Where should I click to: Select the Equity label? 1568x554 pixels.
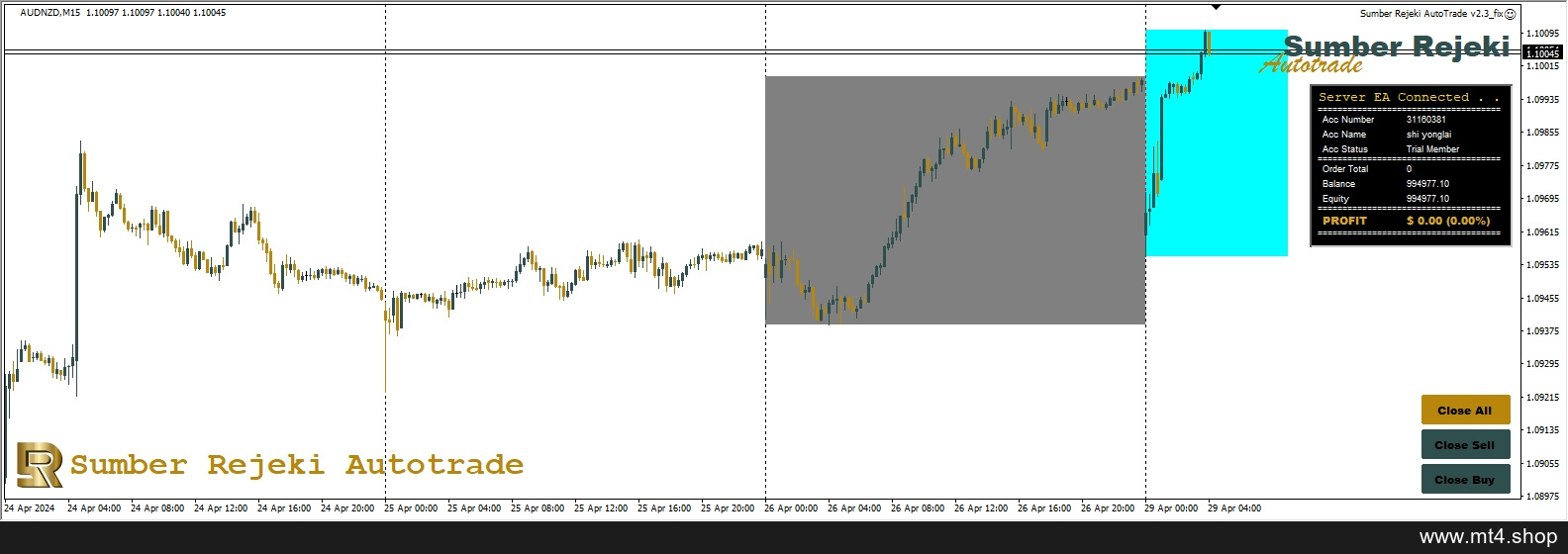[x=1335, y=199]
